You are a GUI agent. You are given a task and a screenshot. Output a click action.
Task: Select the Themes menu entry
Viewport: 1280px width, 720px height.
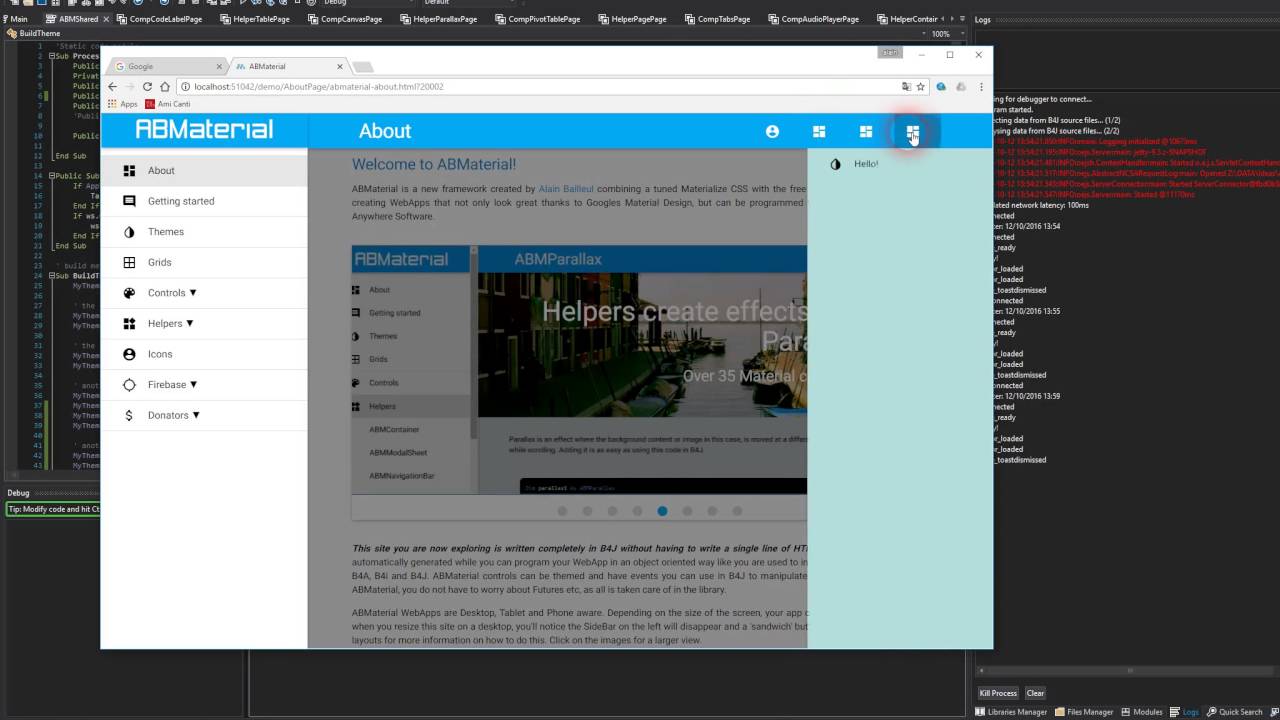tap(204, 232)
